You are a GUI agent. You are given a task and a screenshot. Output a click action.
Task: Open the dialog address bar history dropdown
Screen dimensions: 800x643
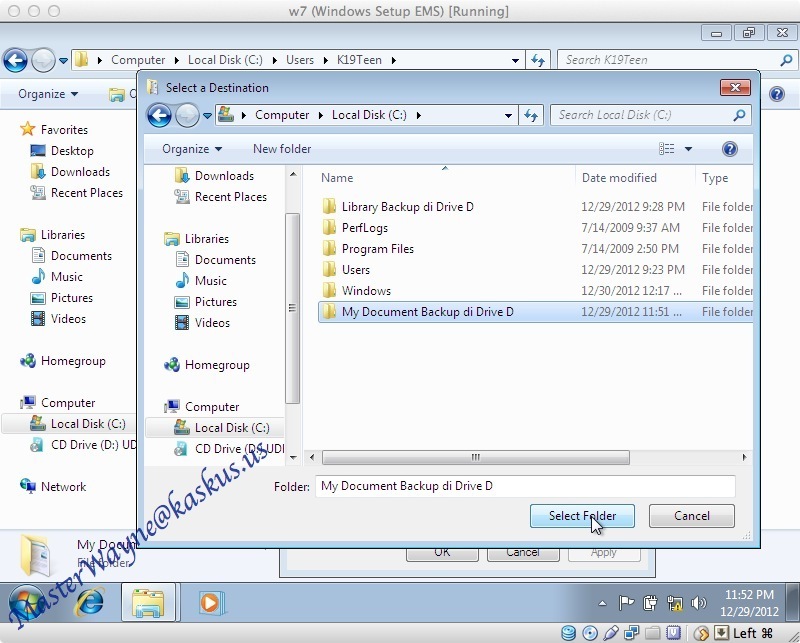(x=508, y=116)
